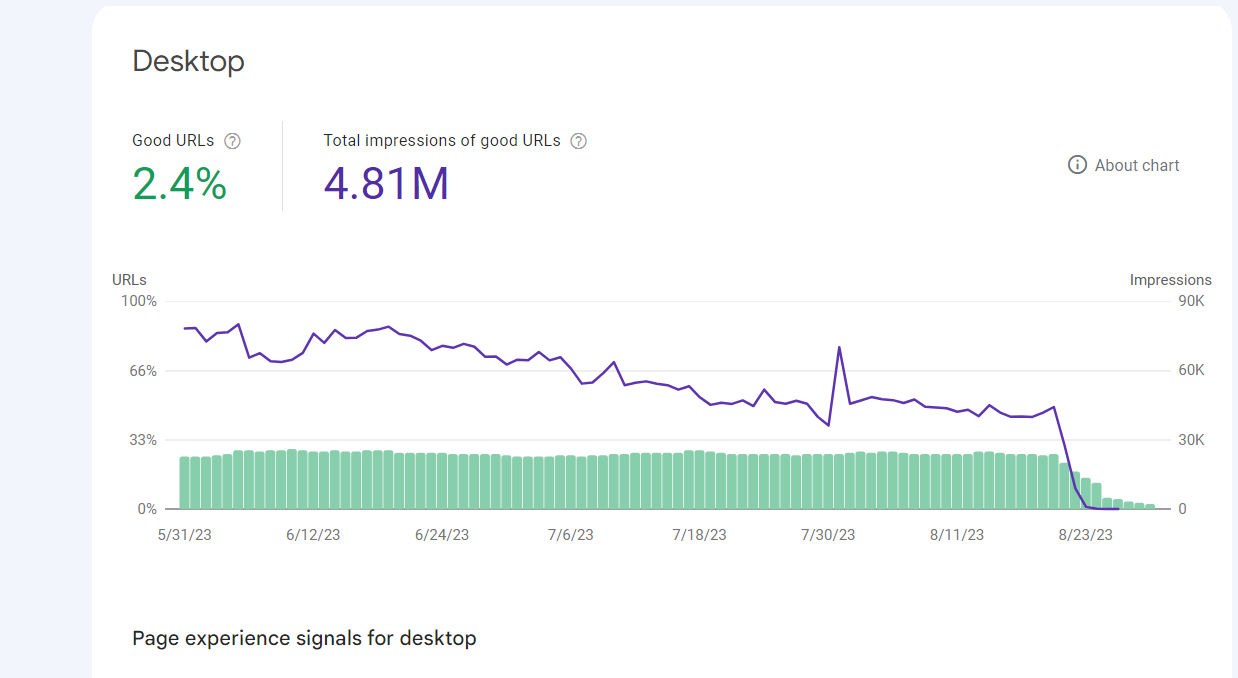Click the 6/24/23 date label
The height and width of the screenshot is (678, 1238).
pos(442,535)
